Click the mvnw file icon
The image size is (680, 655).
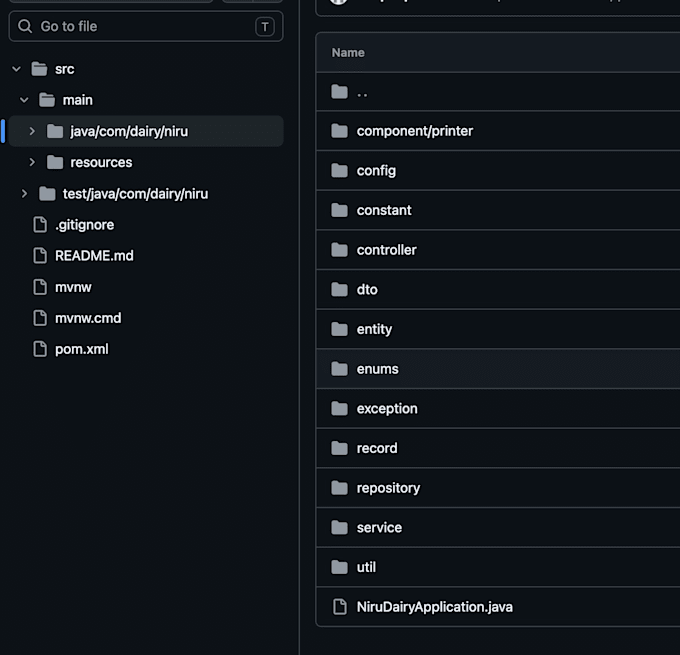pyautogui.click(x=40, y=287)
